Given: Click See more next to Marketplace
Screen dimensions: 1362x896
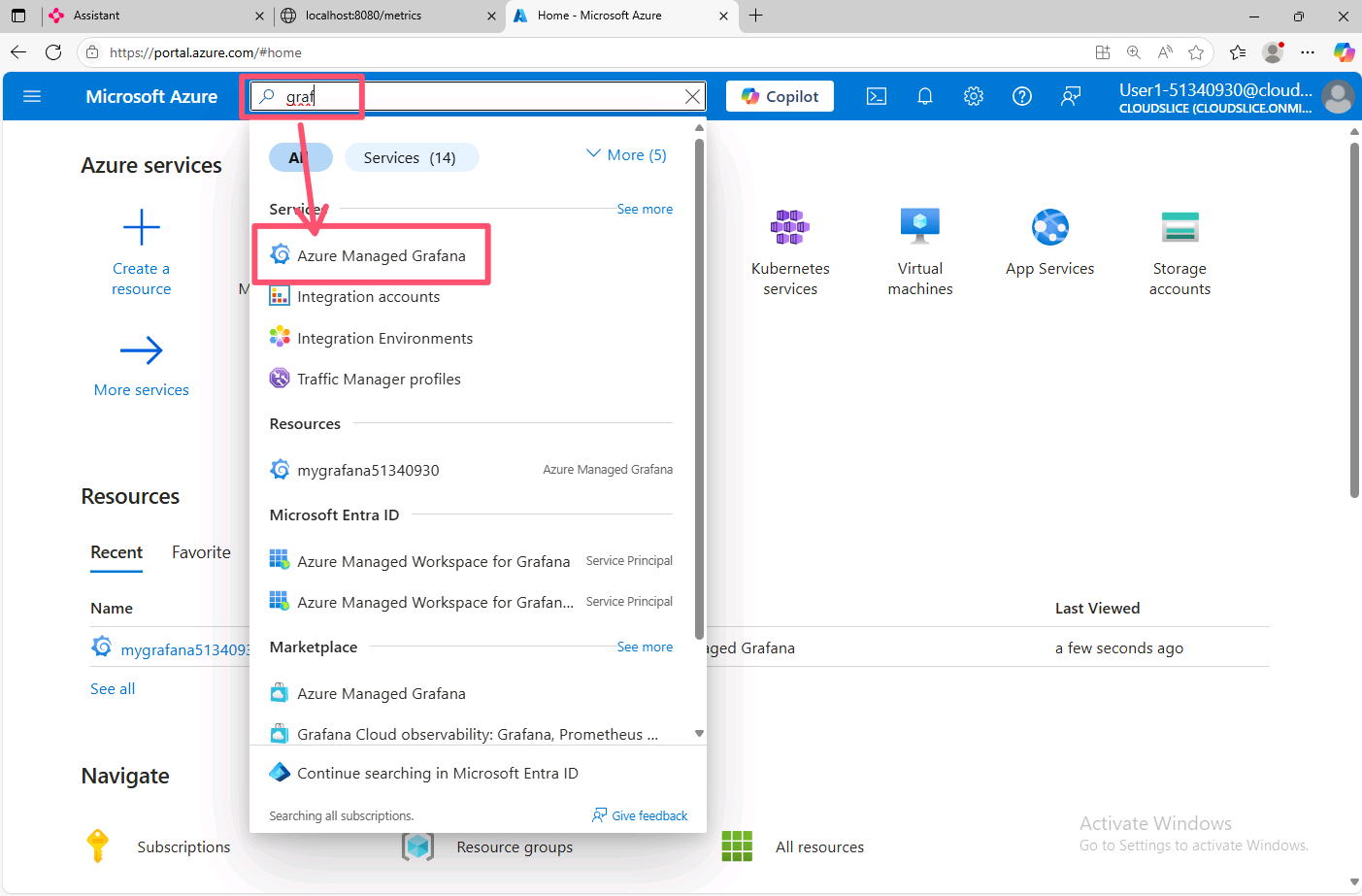Looking at the screenshot, I should 645,647.
